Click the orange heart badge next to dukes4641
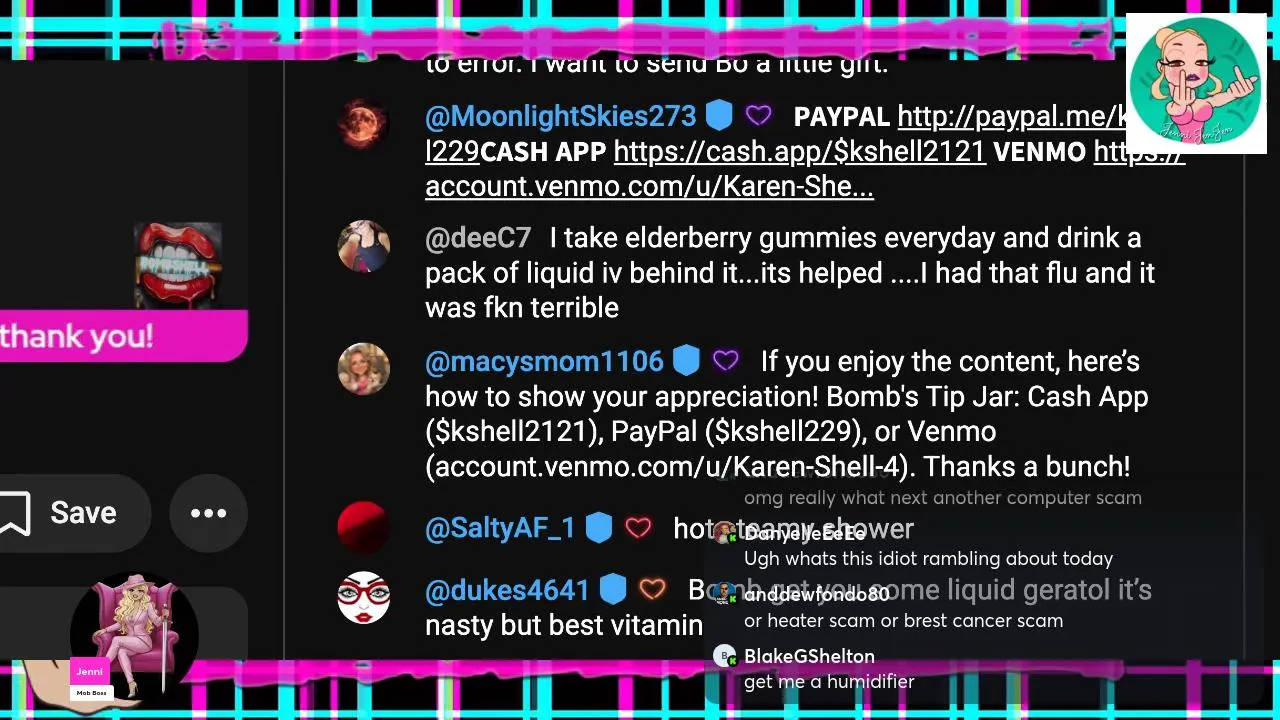The width and height of the screenshot is (1280, 720). click(x=653, y=589)
